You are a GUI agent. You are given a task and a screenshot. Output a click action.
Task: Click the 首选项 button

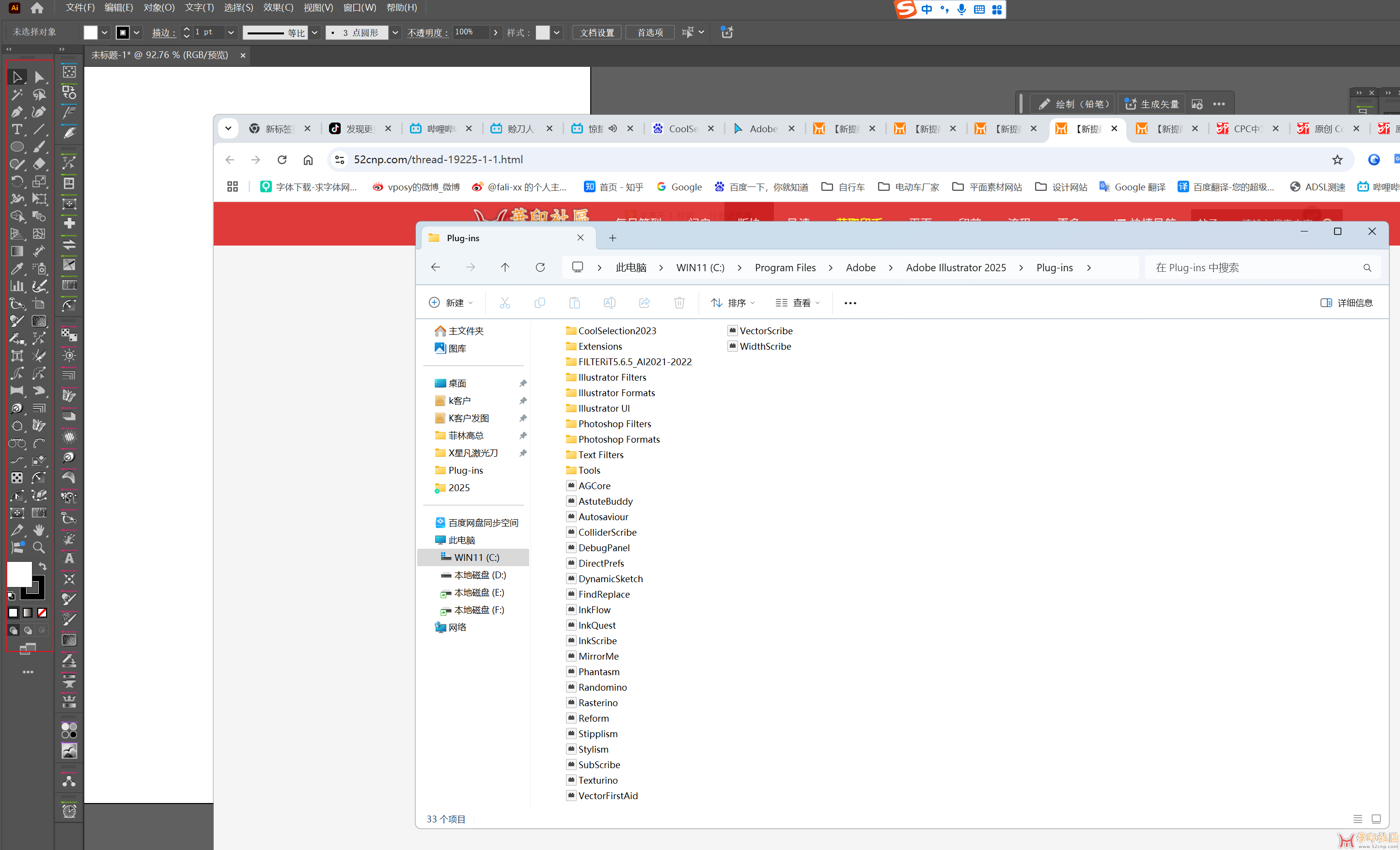click(650, 32)
